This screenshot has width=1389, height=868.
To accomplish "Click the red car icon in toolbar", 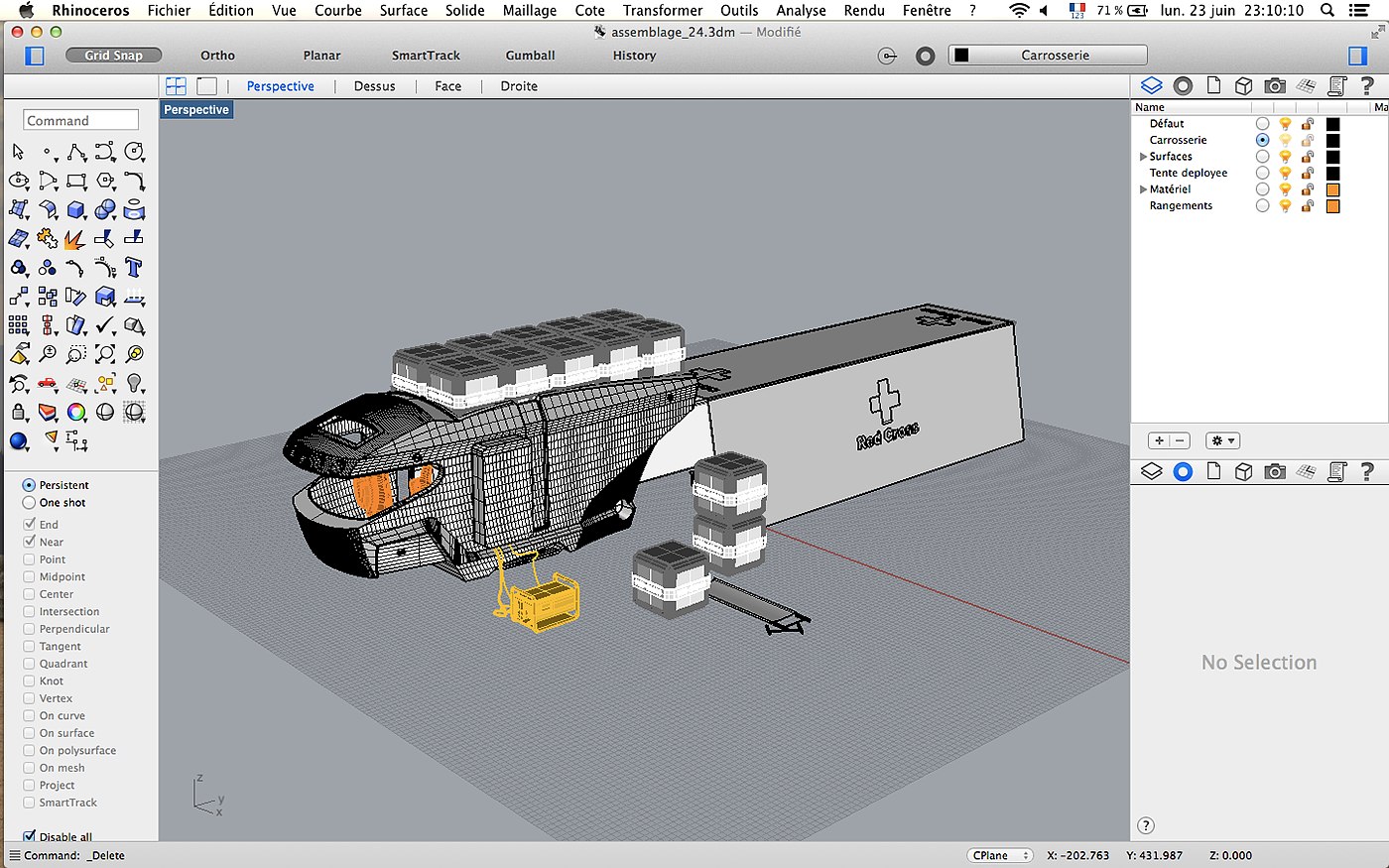I will [x=48, y=383].
